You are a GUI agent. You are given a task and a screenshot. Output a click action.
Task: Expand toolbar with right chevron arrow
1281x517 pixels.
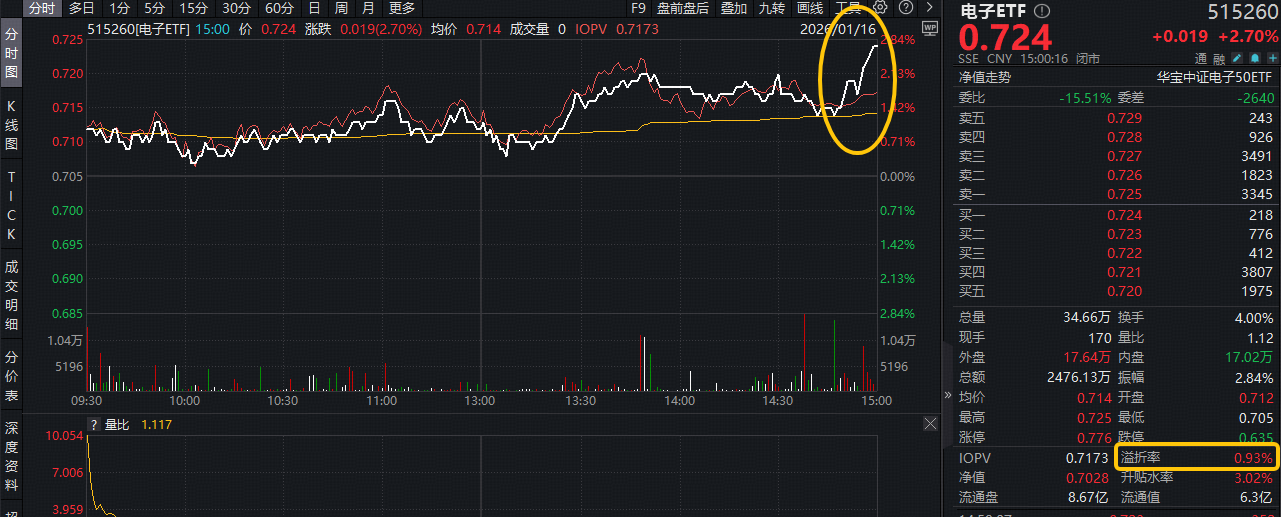tap(929, 8)
